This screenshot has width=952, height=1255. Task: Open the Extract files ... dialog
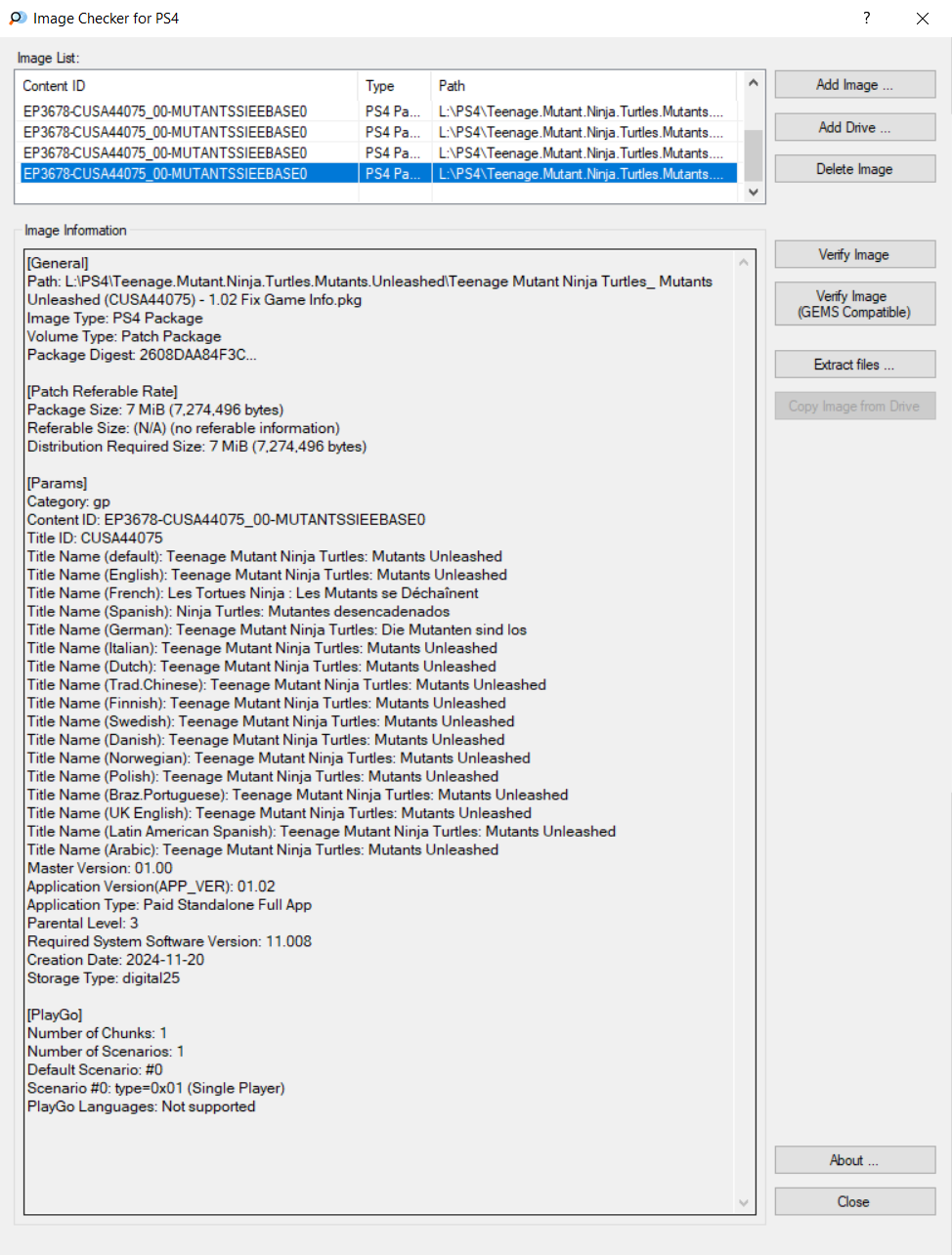855,365
